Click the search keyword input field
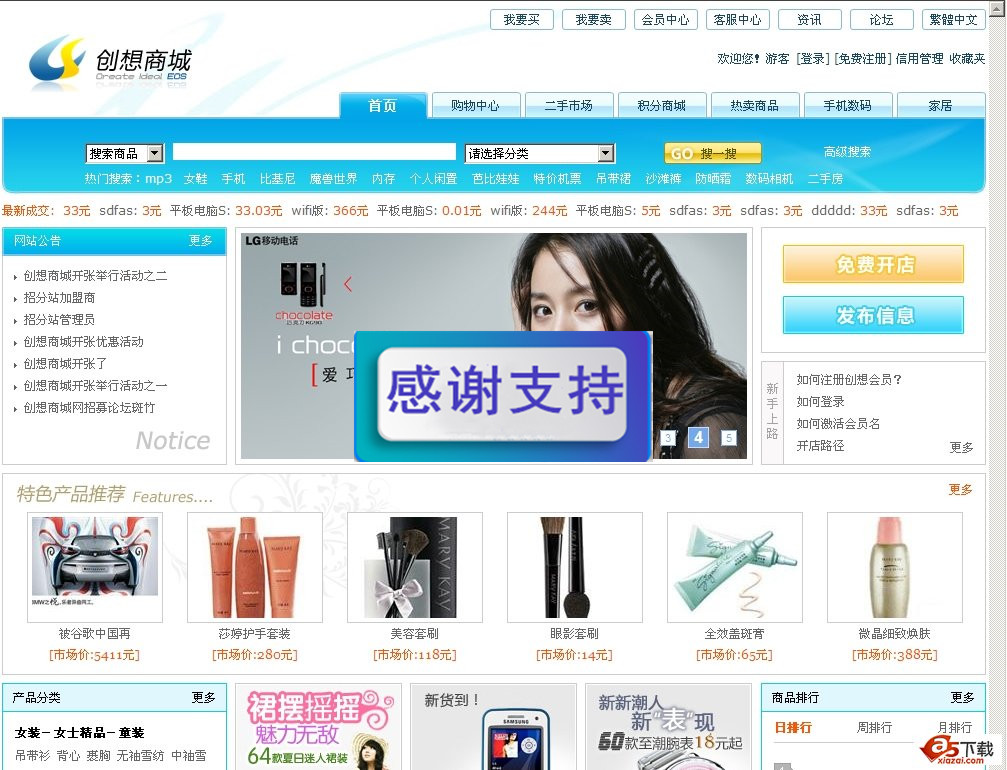 pyautogui.click(x=314, y=152)
